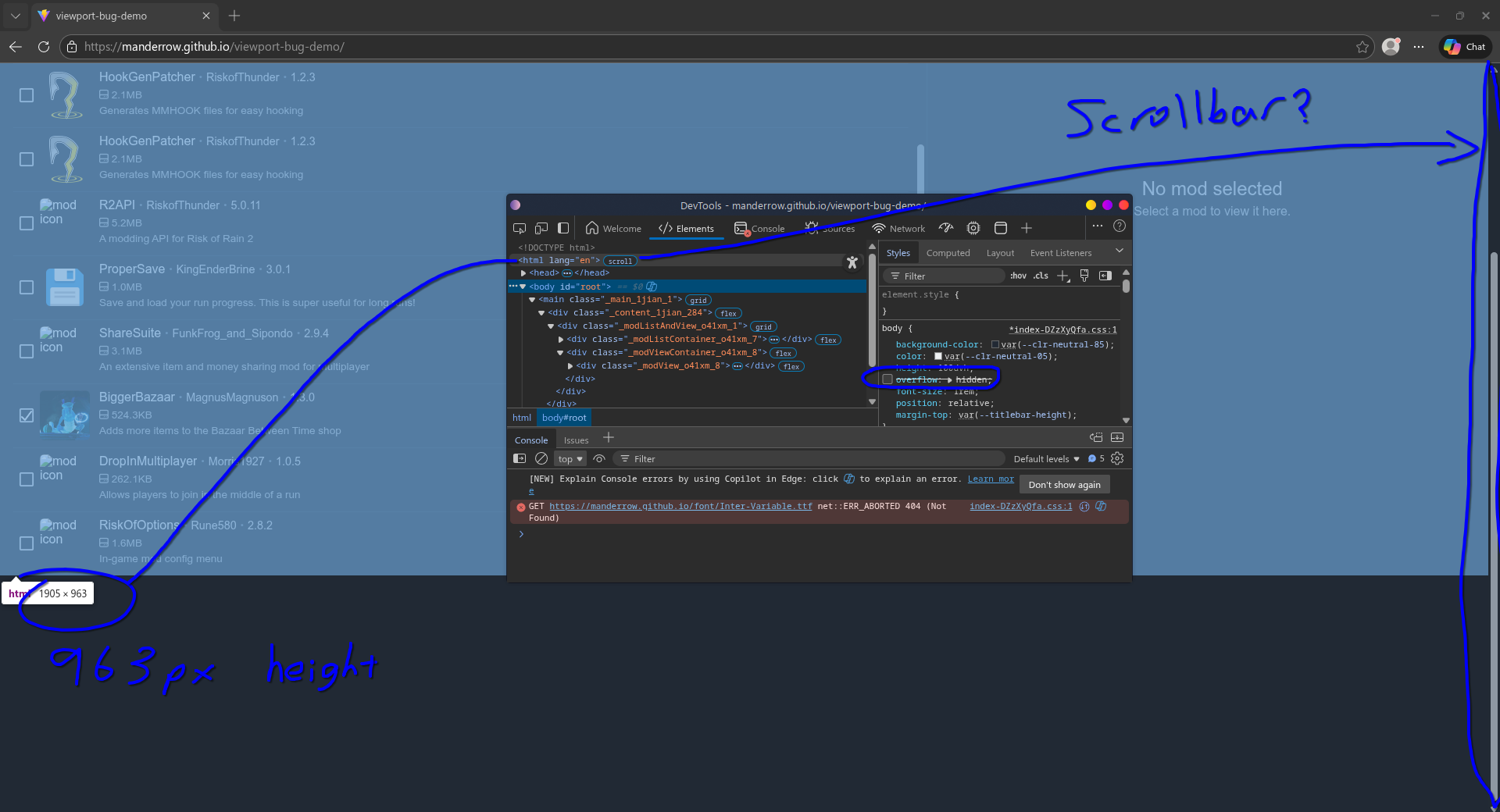The height and width of the screenshot is (812, 1500).
Task: Collapse the body#root element node
Action: click(523, 287)
